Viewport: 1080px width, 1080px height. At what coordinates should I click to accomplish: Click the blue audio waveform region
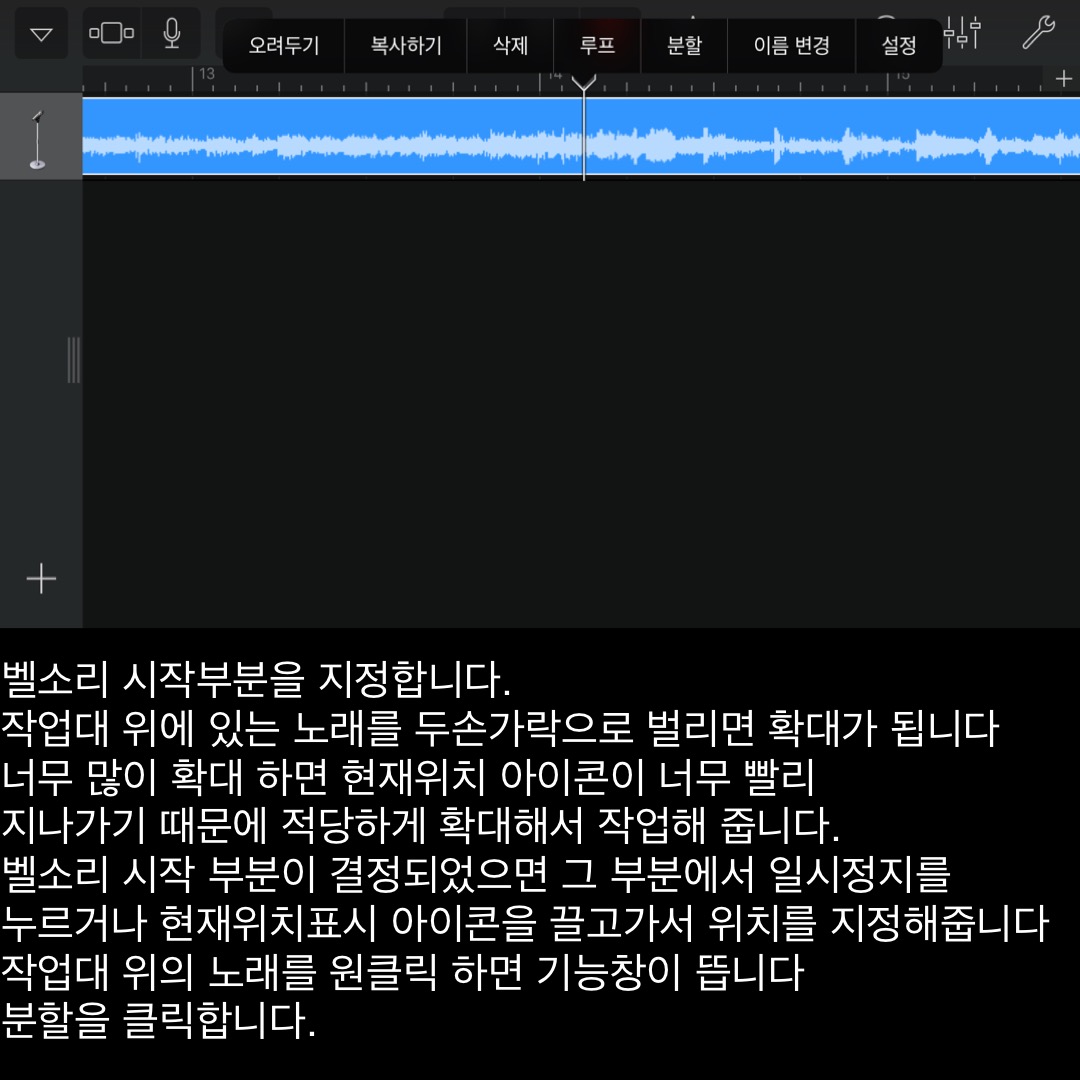tap(330, 138)
